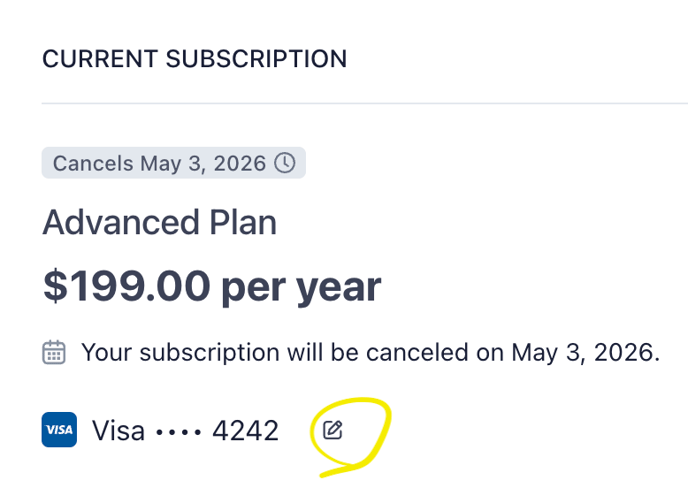Click the Advanced Plan title

pos(159,222)
